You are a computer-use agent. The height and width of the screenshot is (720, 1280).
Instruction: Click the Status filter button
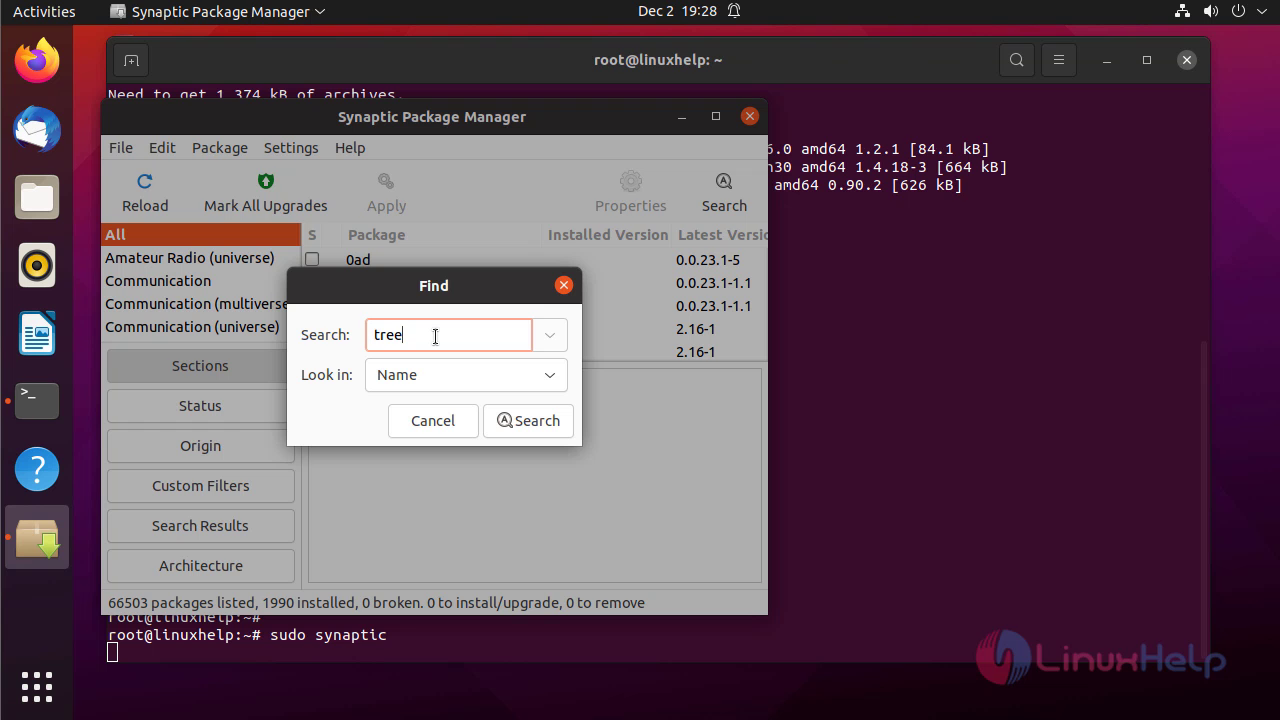(x=200, y=406)
